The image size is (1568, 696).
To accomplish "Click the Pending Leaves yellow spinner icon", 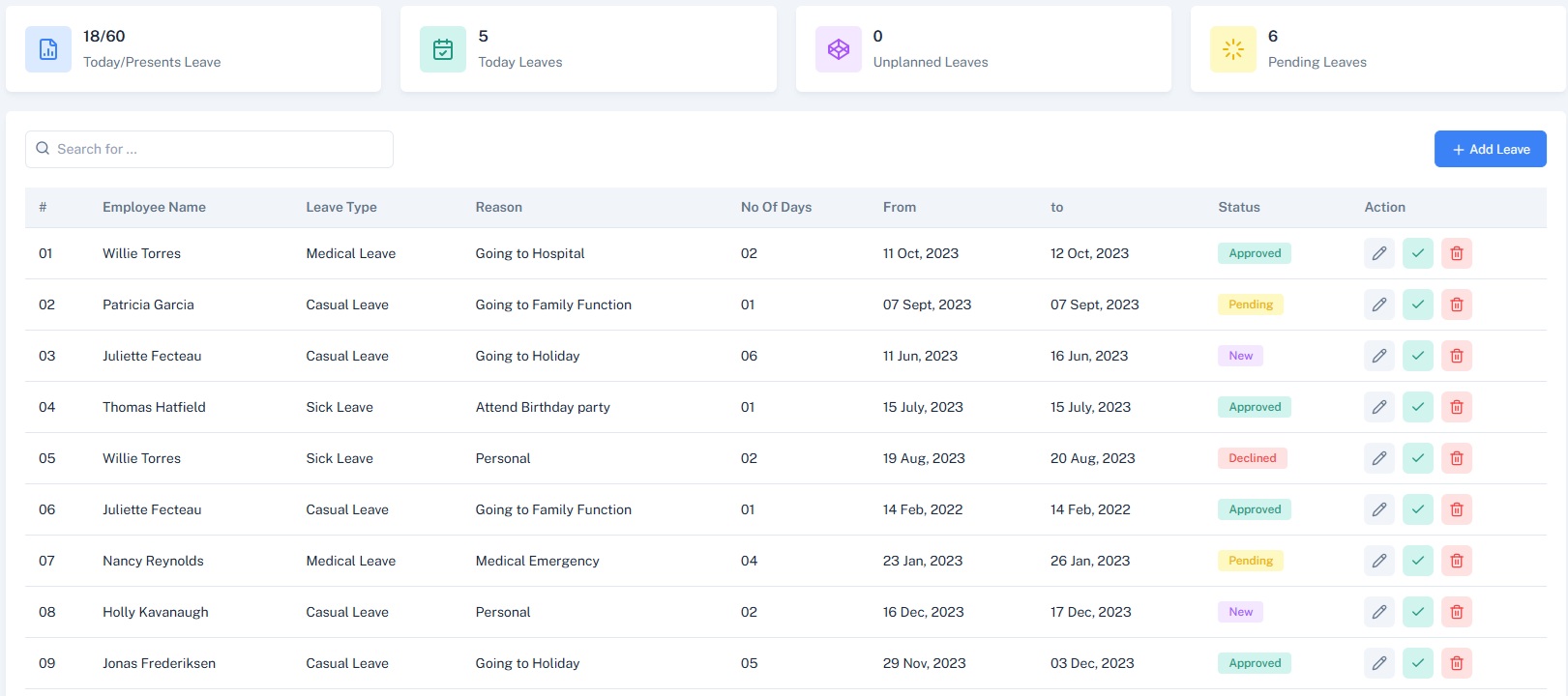I will pyautogui.click(x=1232, y=49).
